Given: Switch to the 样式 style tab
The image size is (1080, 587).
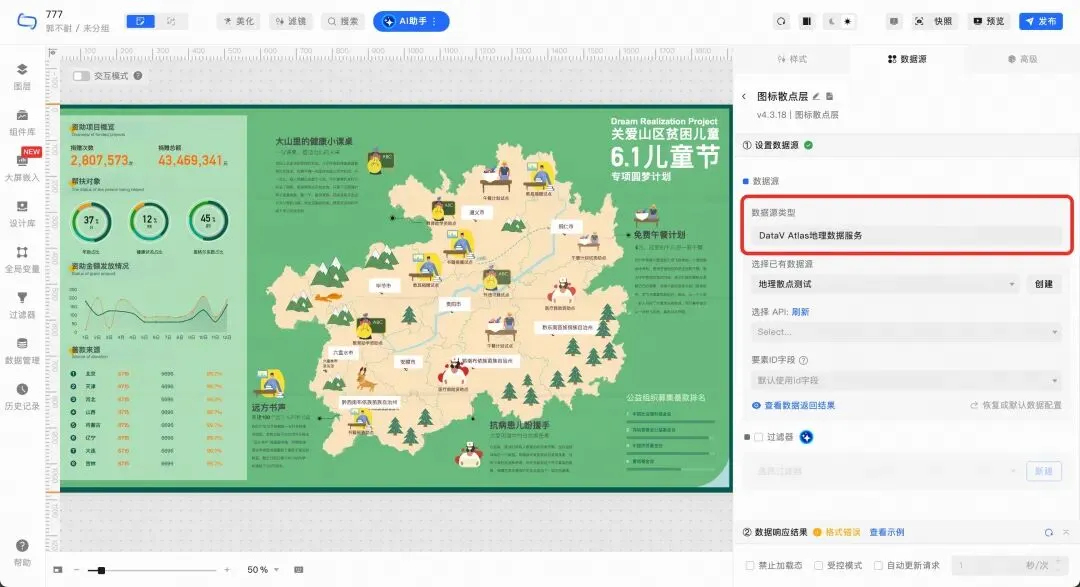Looking at the screenshot, I should tap(792, 59).
